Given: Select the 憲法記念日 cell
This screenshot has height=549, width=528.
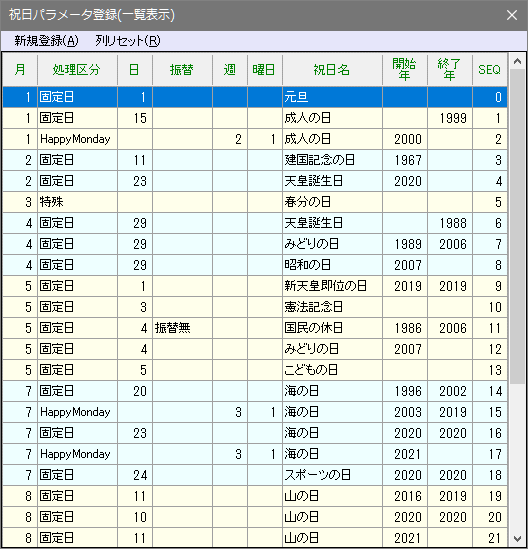Looking at the screenshot, I should tap(332, 307).
